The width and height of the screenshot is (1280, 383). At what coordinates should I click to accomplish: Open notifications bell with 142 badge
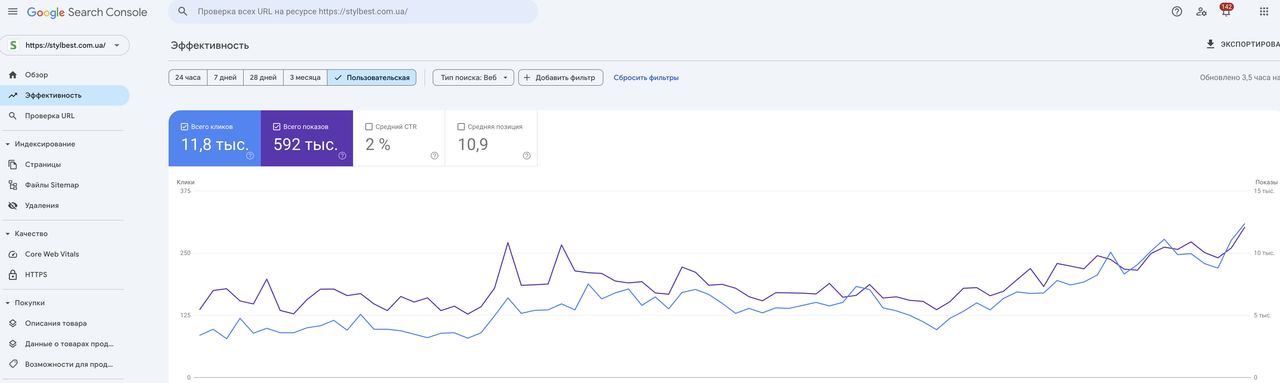[1225, 11]
